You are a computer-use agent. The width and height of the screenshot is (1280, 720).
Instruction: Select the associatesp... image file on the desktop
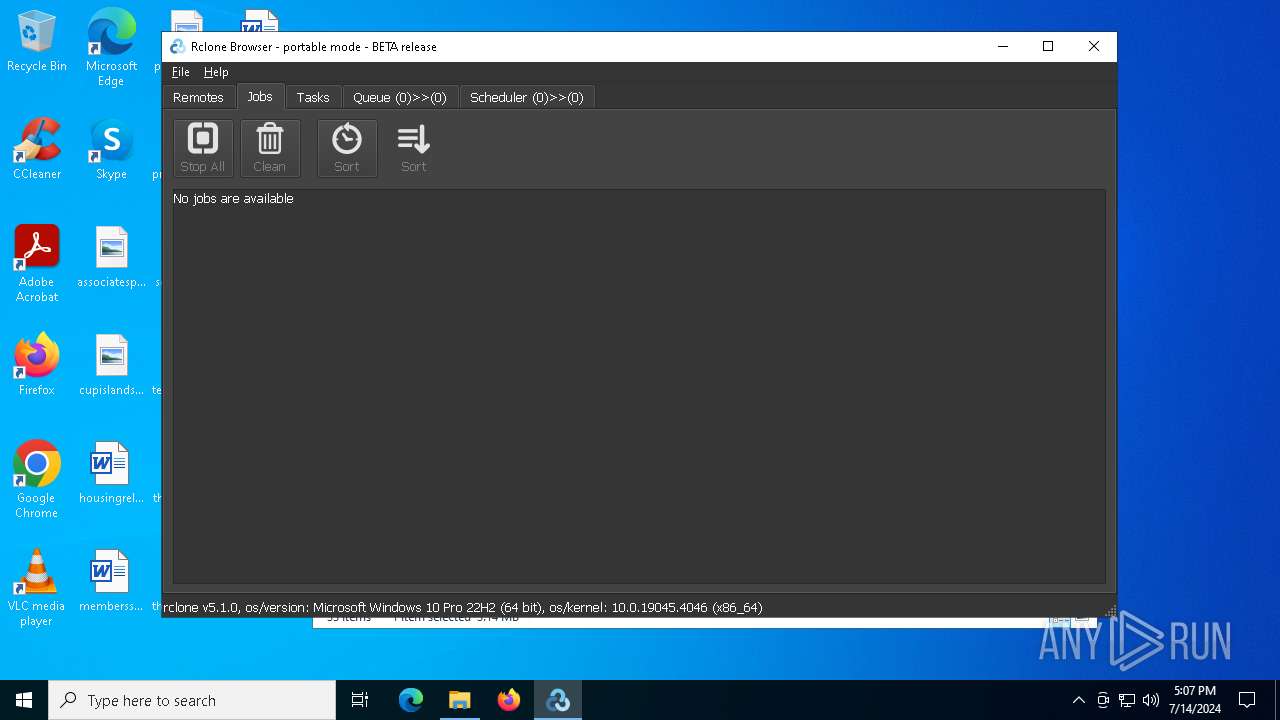pos(111,258)
